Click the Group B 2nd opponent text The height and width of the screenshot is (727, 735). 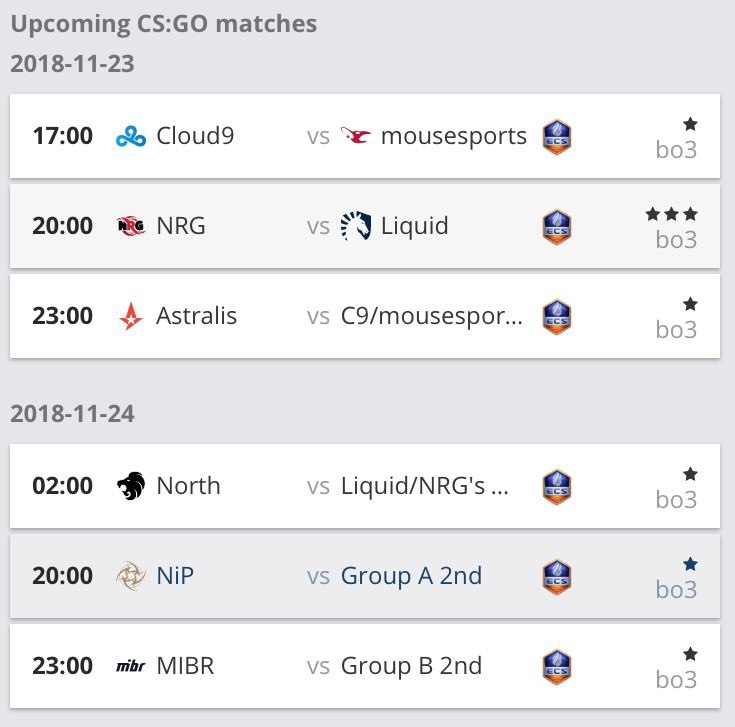(412, 666)
